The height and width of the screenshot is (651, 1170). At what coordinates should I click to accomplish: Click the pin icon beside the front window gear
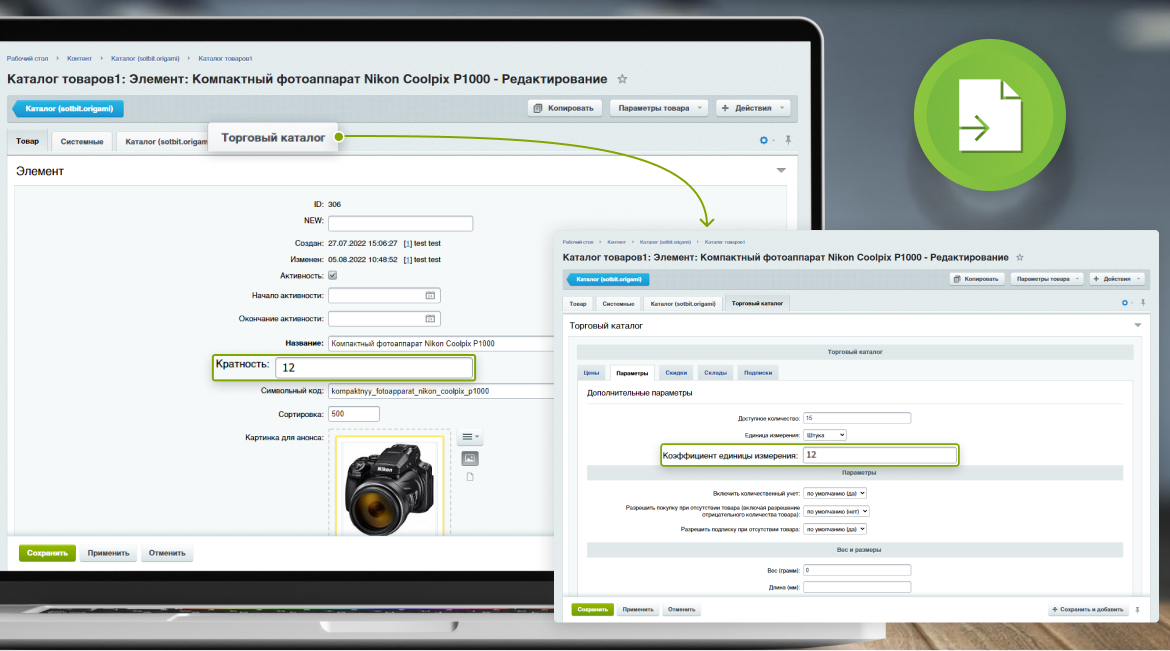1143,303
